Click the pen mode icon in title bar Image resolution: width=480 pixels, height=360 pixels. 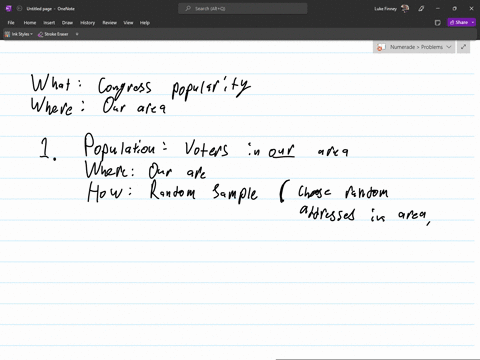pyautogui.click(x=421, y=9)
